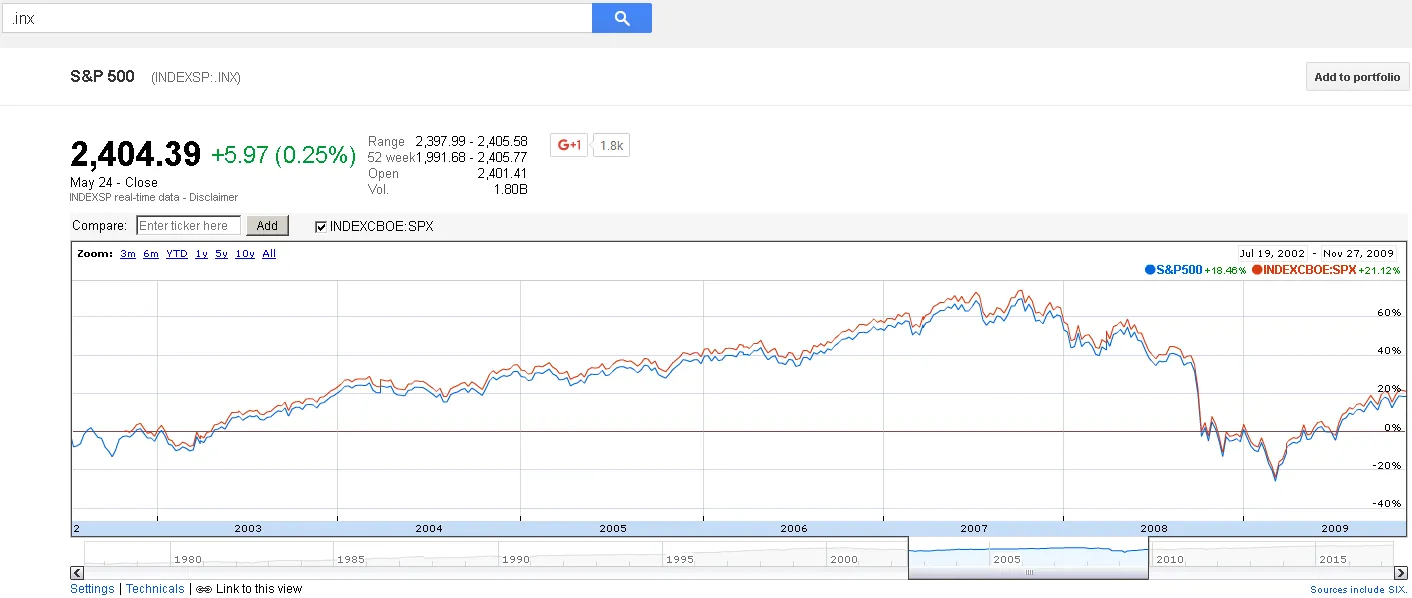
Task: Click the 1980 area of overview timeline
Action: 188,559
